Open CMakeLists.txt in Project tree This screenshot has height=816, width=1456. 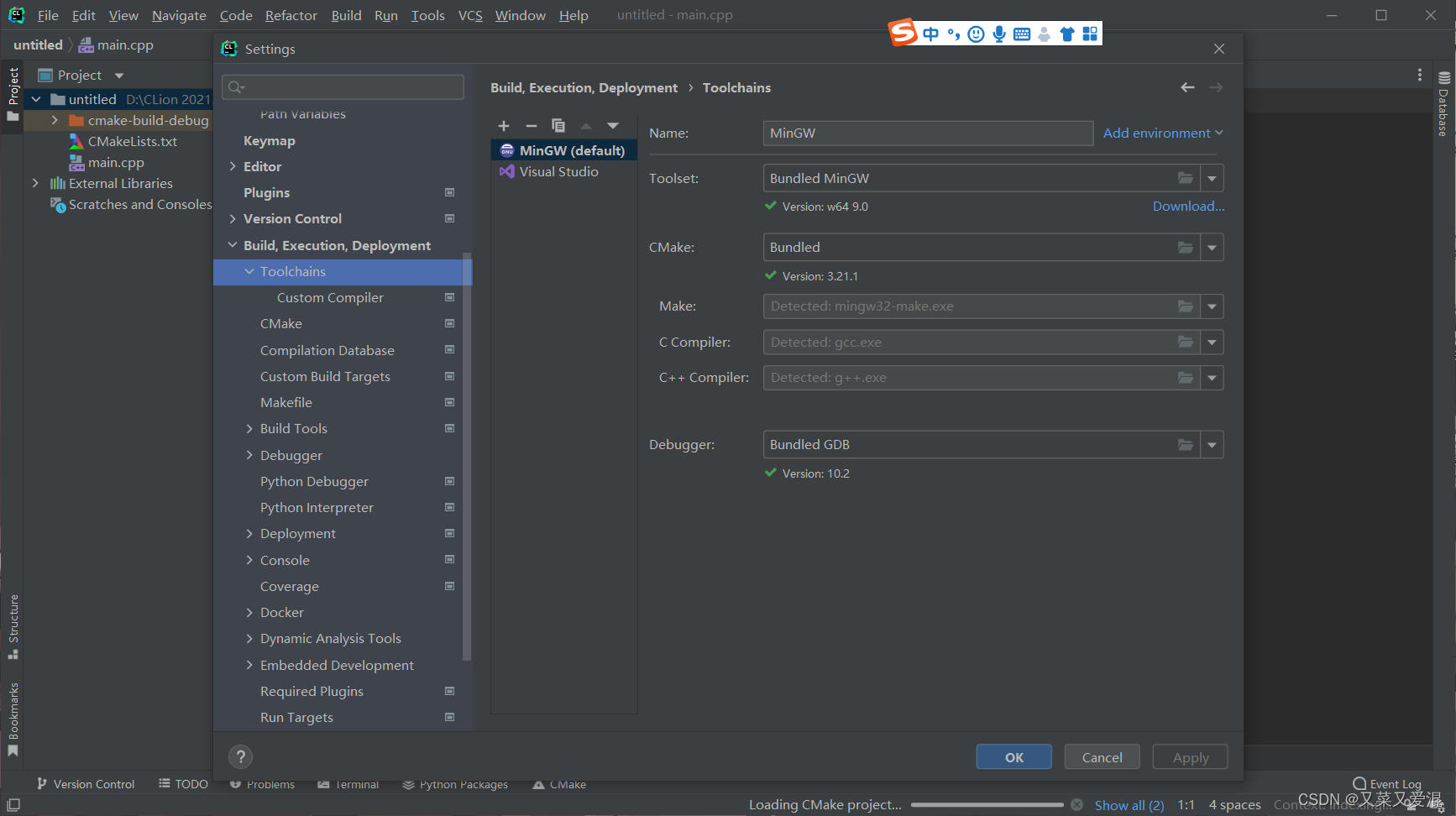coord(133,141)
